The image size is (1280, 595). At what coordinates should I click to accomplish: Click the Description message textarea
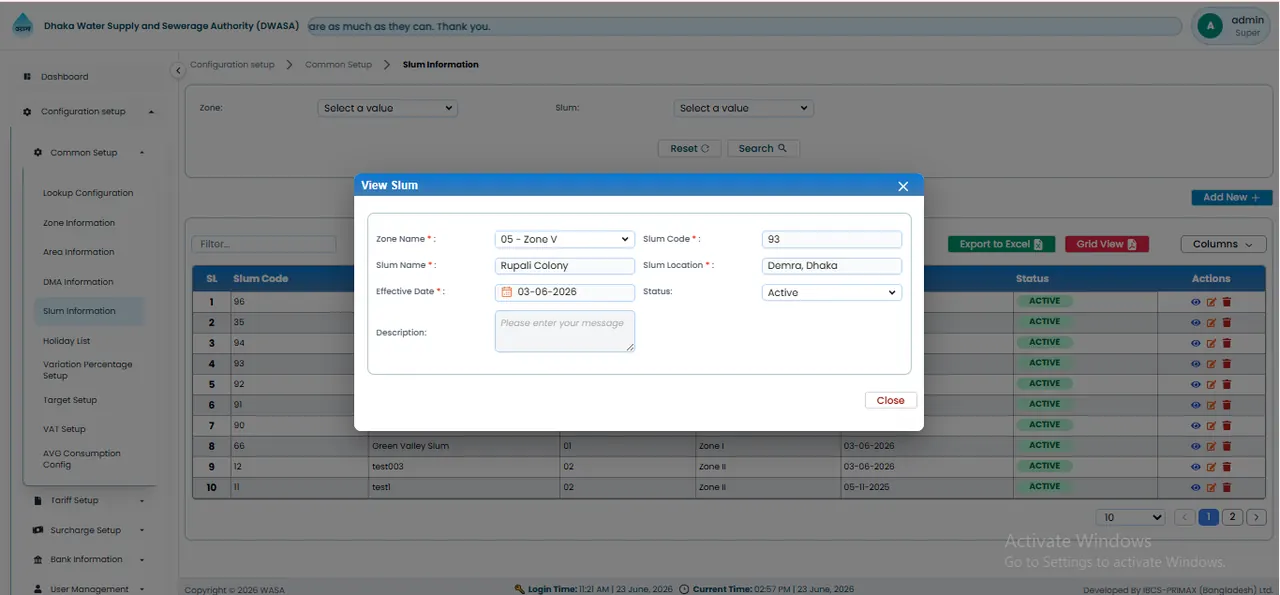565,331
